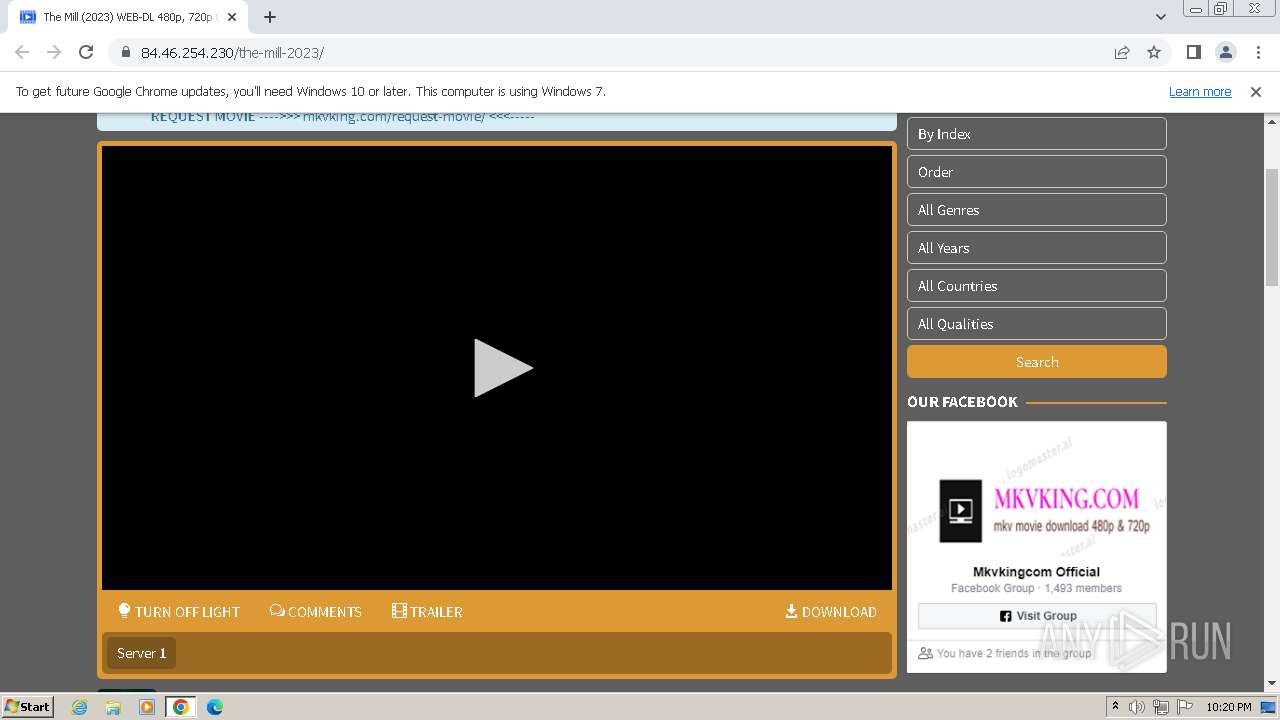The height and width of the screenshot is (720, 1280).
Task: Click the Download link
Action: click(831, 611)
